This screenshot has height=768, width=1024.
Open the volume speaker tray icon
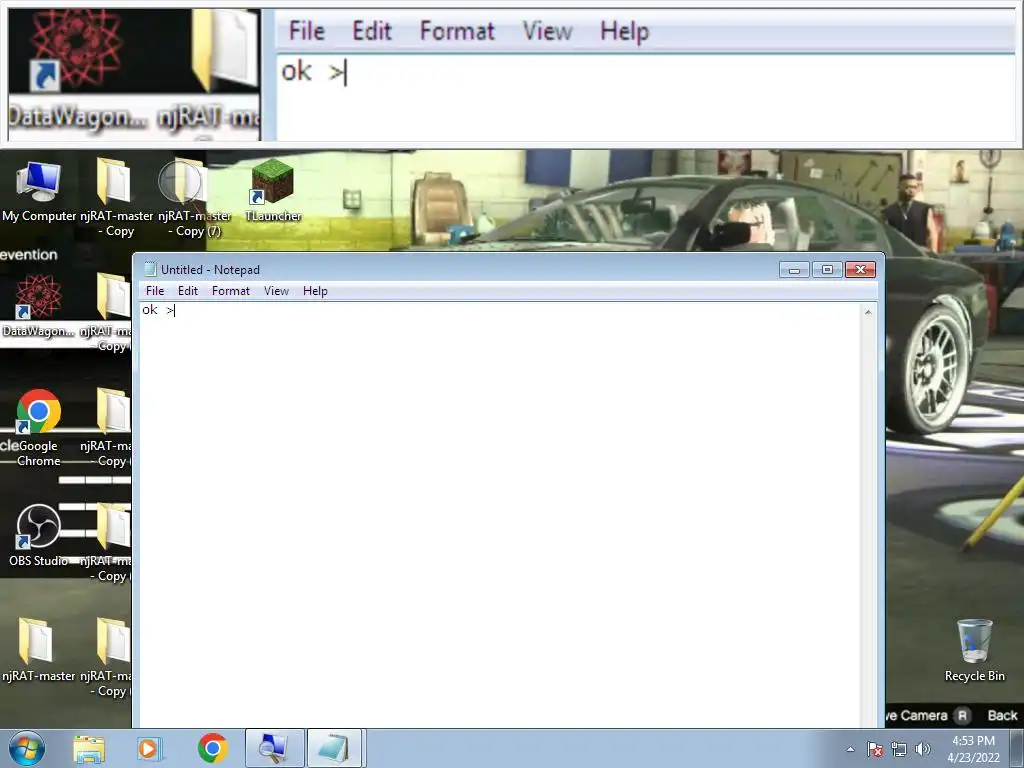pos(922,749)
